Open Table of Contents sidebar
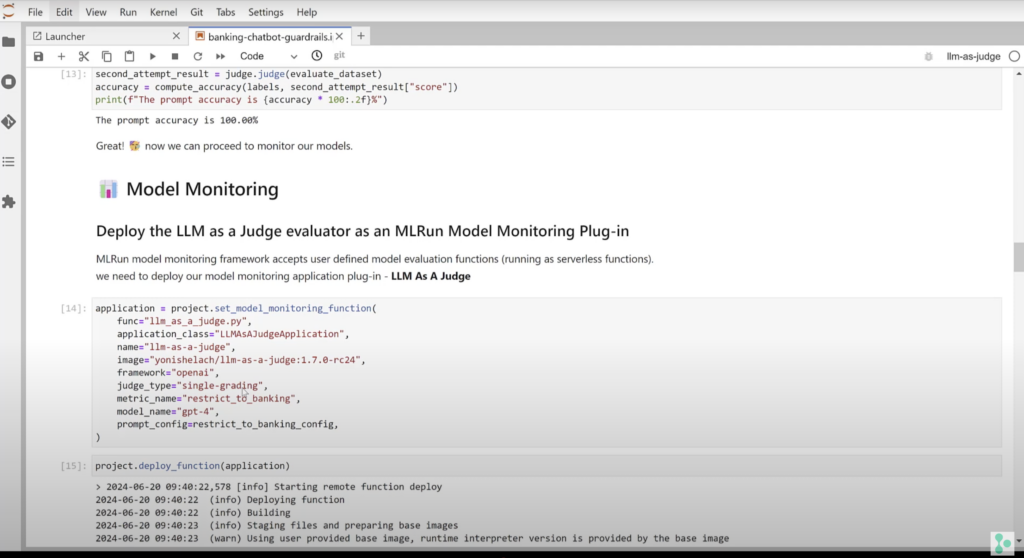The height and width of the screenshot is (558, 1024). [x=8, y=161]
